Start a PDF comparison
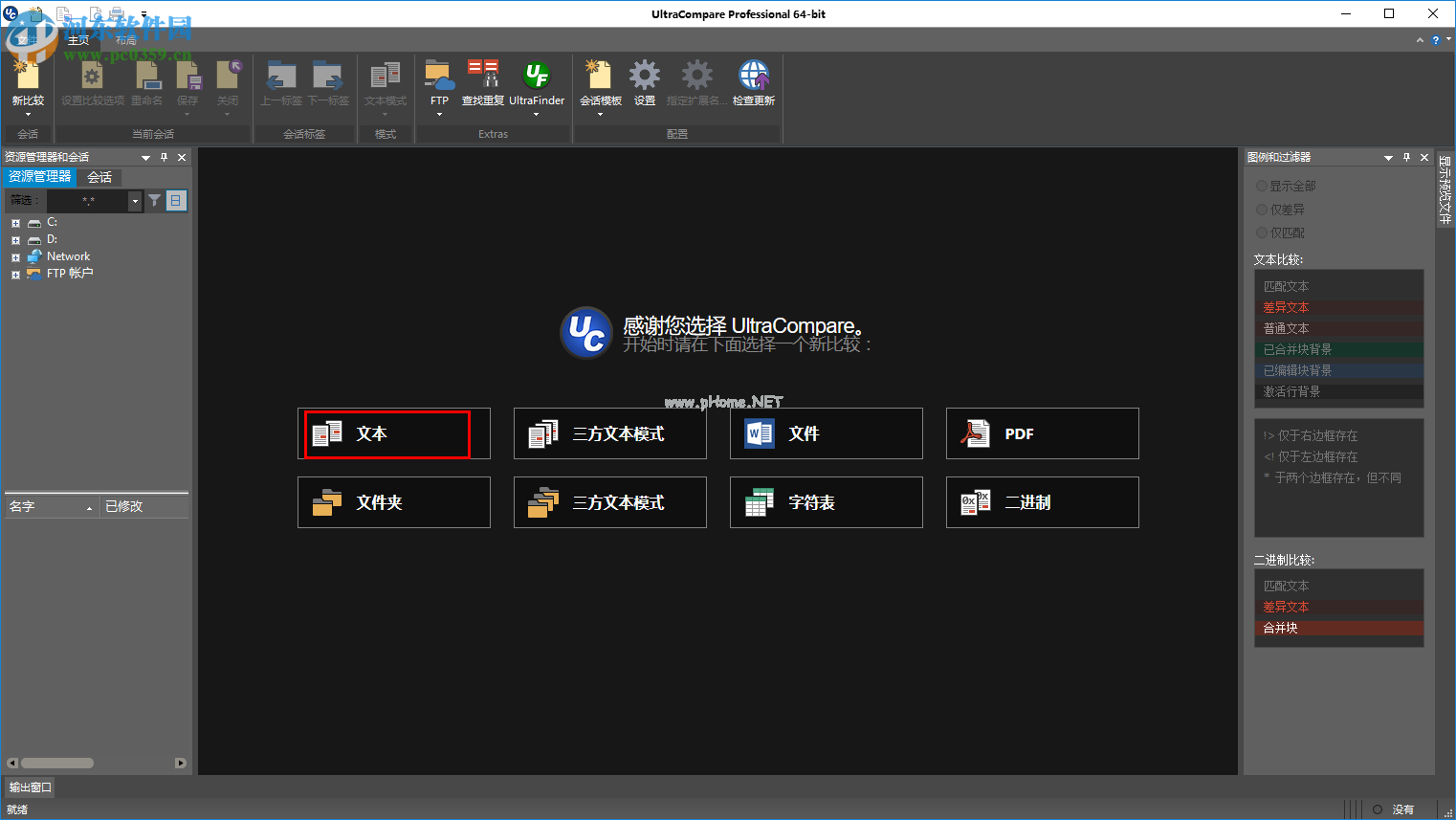The width and height of the screenshot is (1456, 820). 1043,433
